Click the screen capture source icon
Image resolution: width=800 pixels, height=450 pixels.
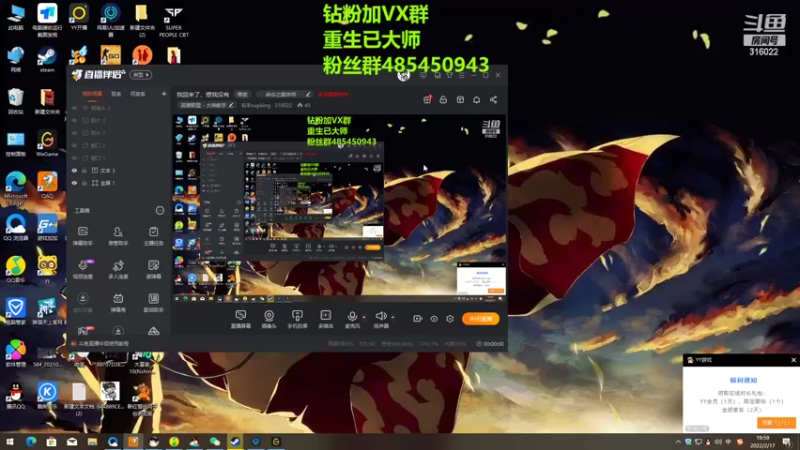[x=240, y=315]
